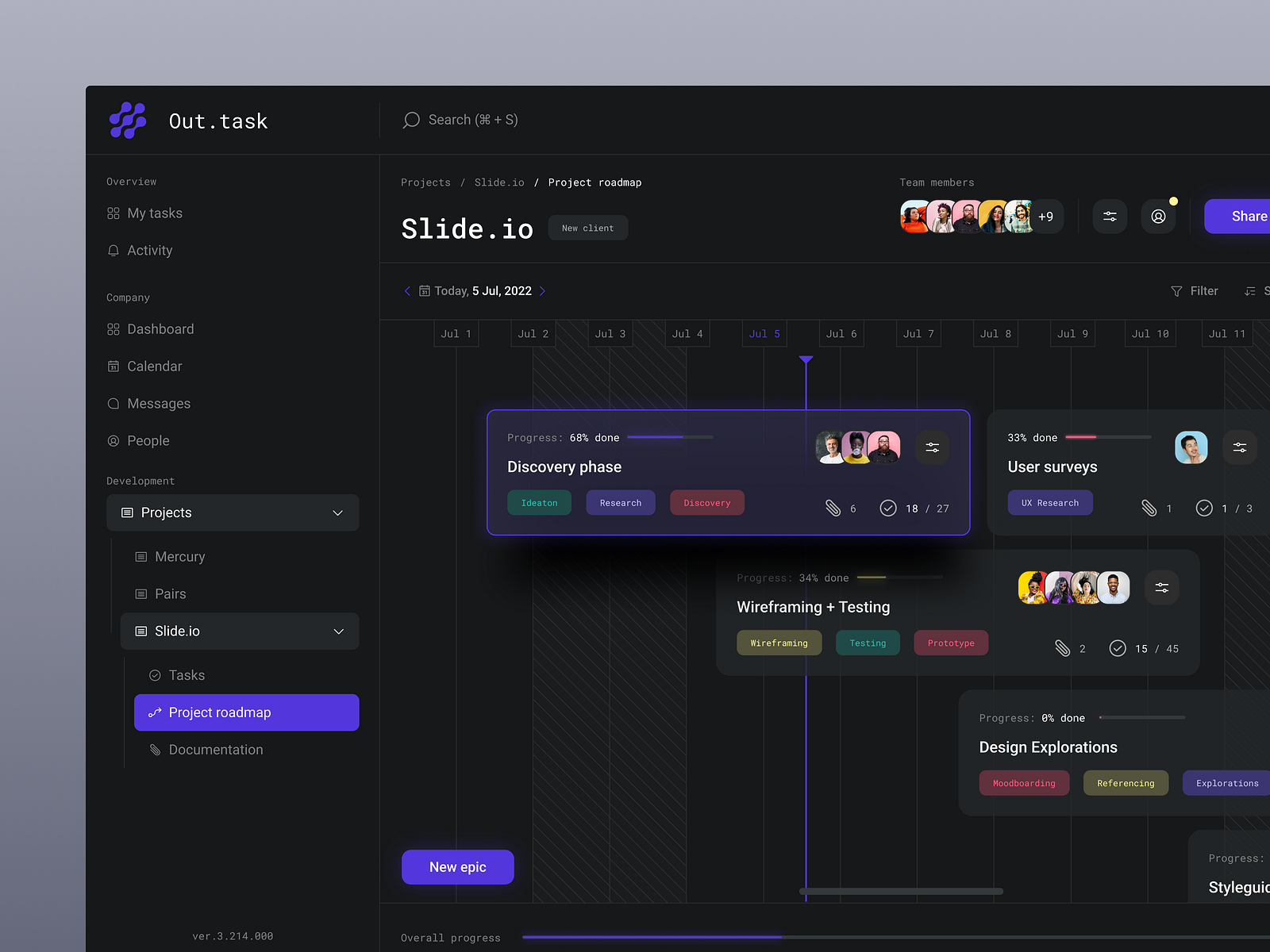
Task: Open the adjustment settings next to team avatars
Action: 1110,216
